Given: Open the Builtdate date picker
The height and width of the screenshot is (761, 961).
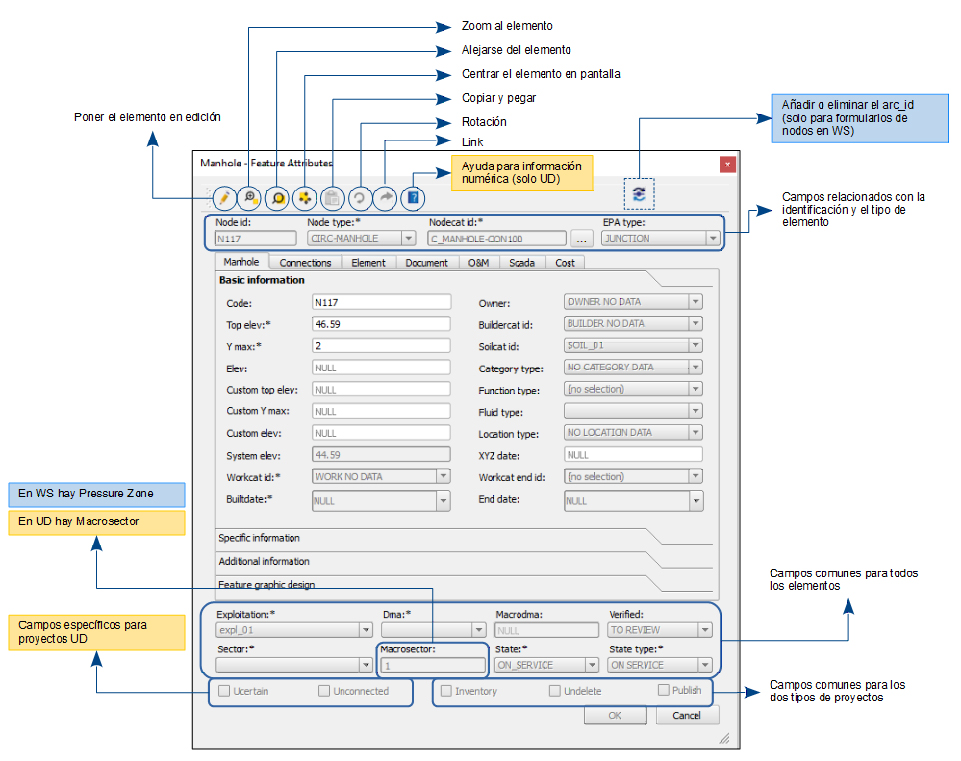Looking at the screenshot, I should tap(381, 501).
